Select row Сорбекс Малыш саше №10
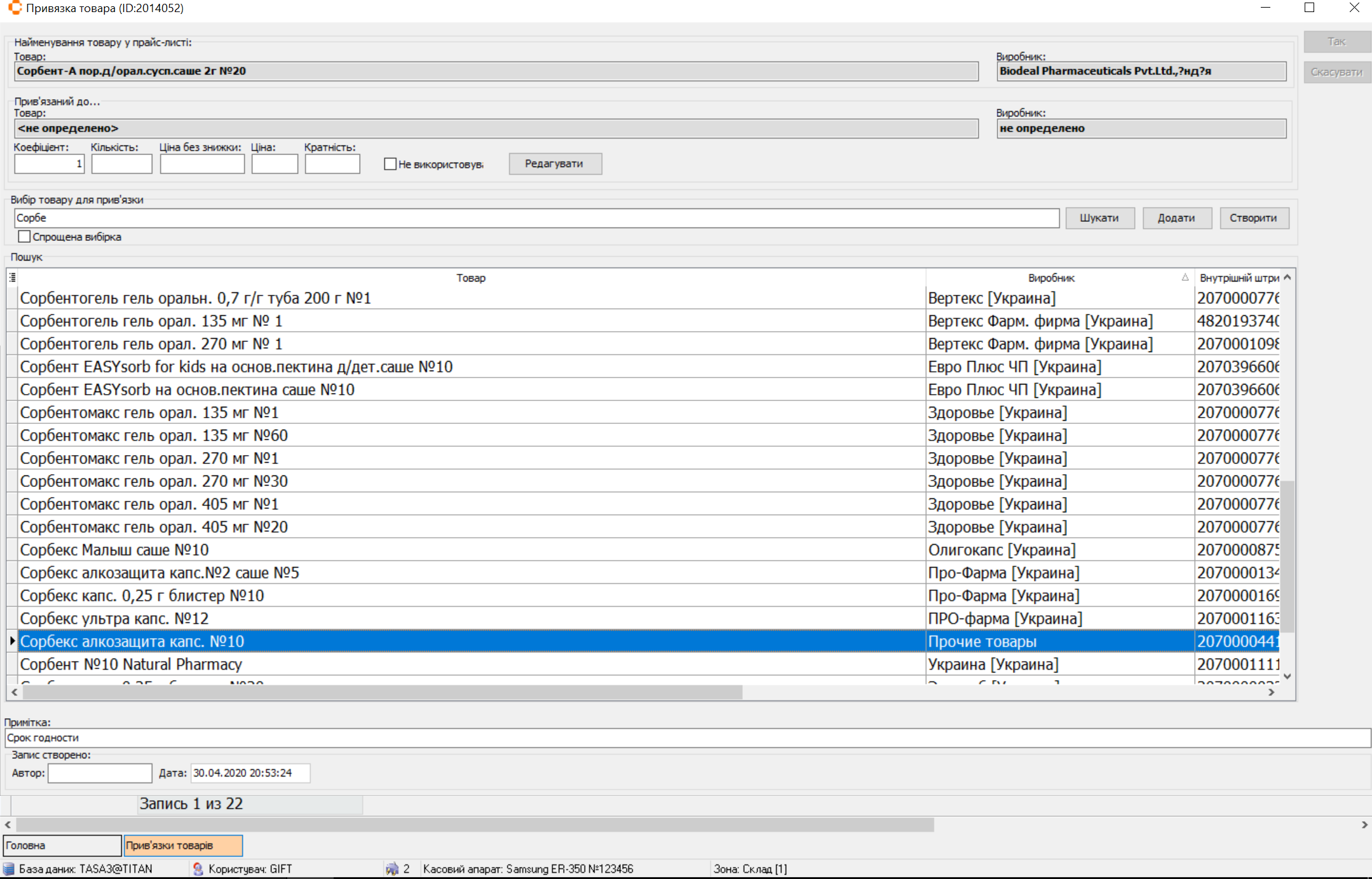The width and height of the screenshot is (1372, 879). coord(470,550)
